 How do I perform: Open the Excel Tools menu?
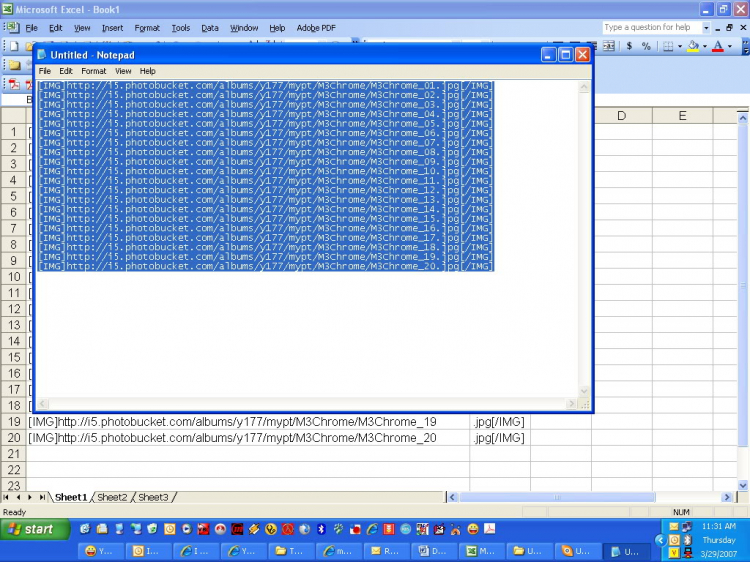pos(181,28)
